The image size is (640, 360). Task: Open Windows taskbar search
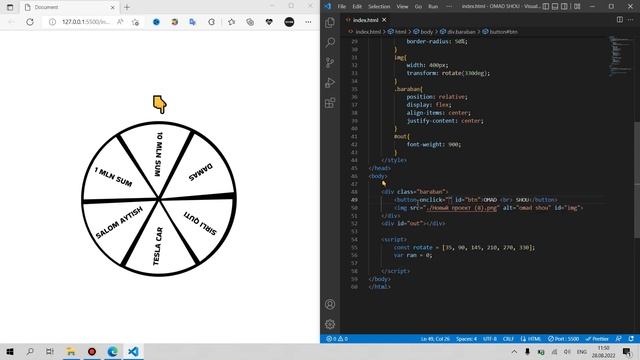pyautogui.click(x=30, y=351)
